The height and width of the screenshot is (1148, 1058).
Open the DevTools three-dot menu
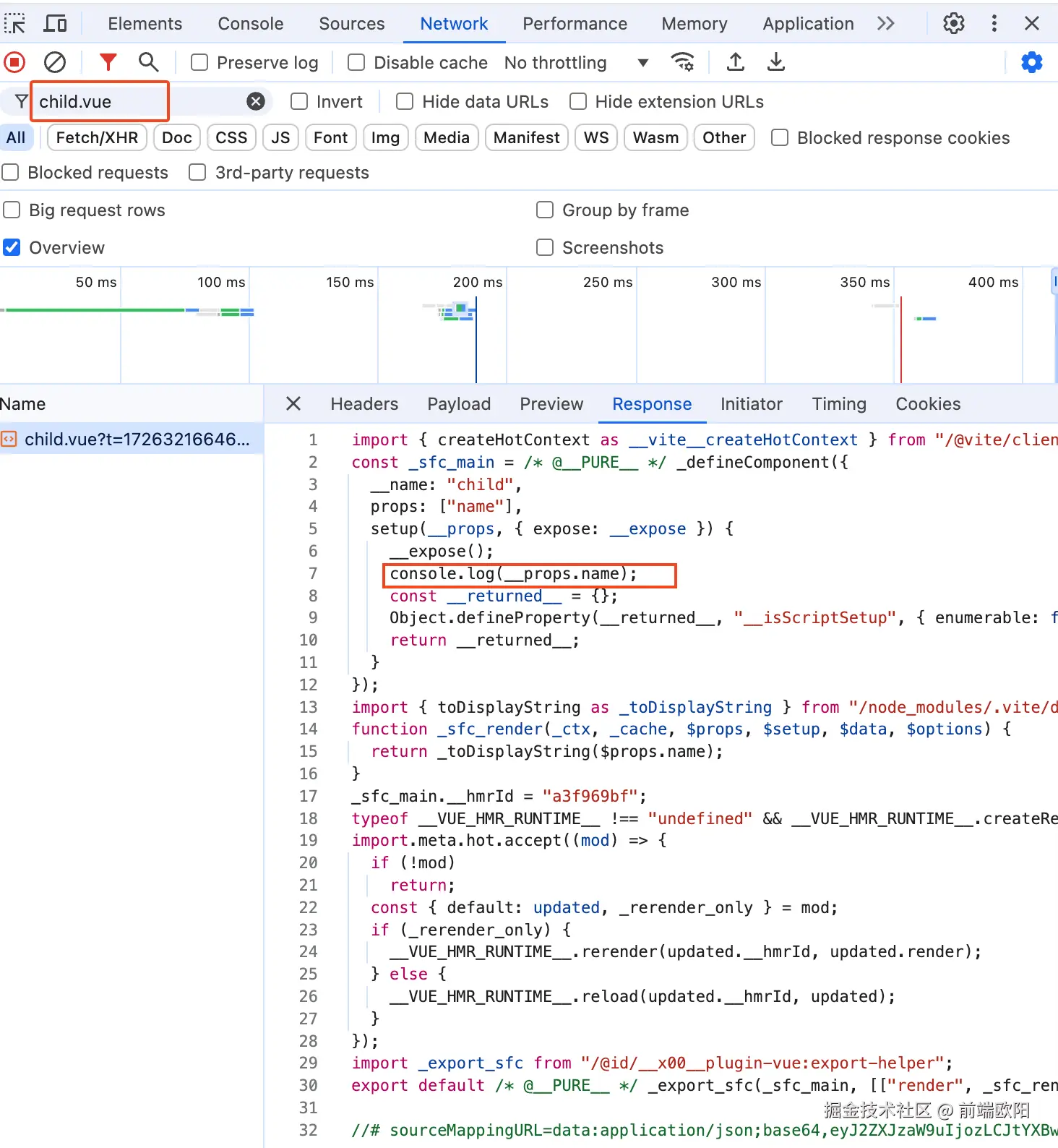(x=994, y=24)
